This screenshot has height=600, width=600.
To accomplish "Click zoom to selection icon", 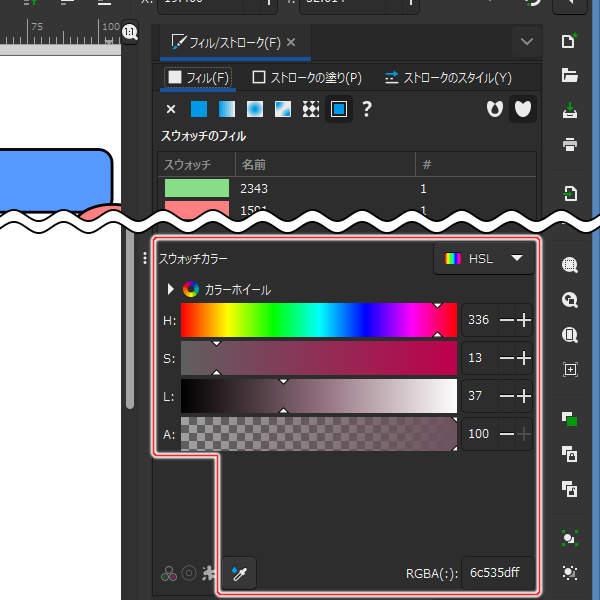I will click(x=569, y=265).
